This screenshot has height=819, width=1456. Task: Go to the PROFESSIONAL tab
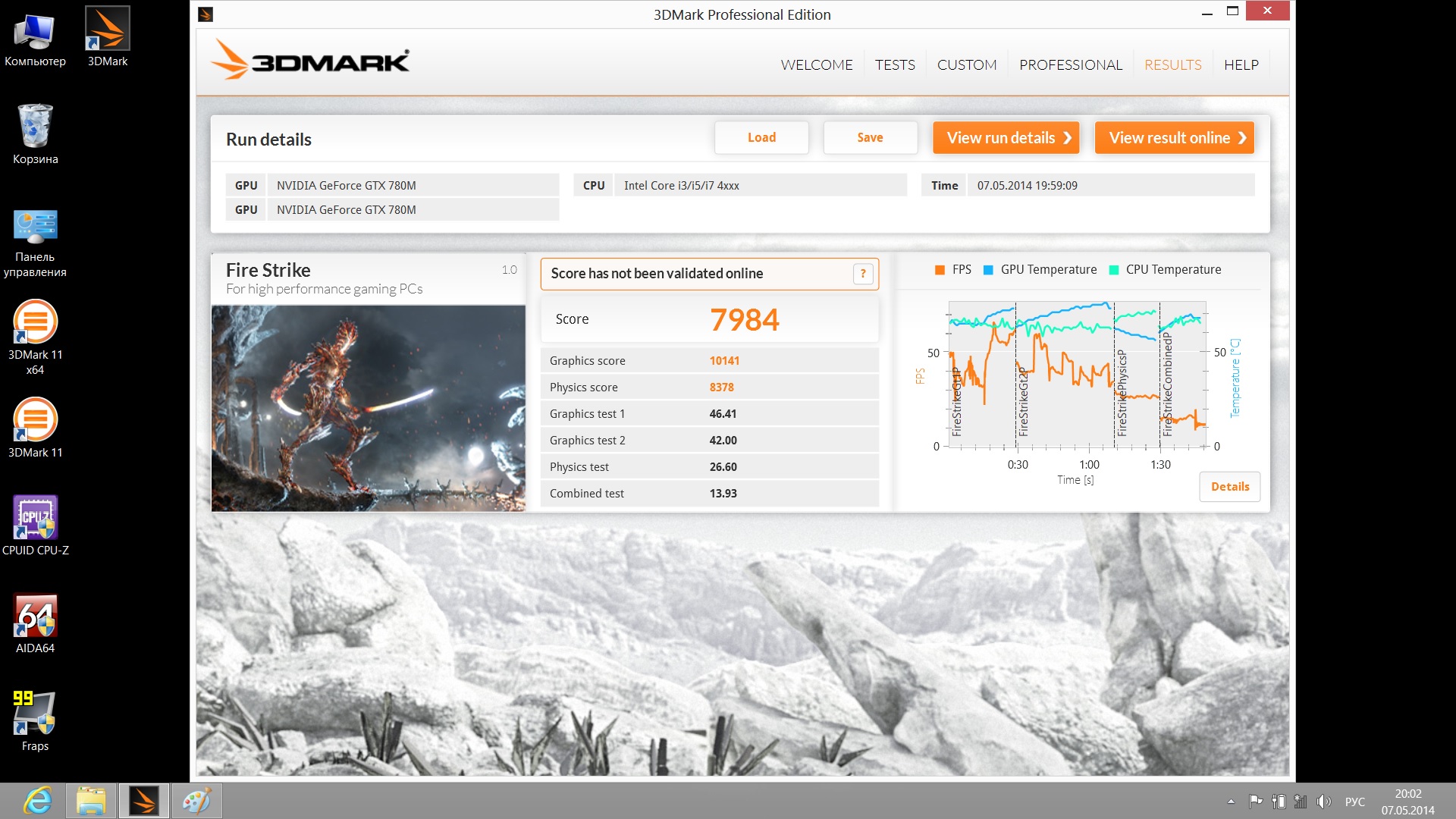click(1071, 64)
